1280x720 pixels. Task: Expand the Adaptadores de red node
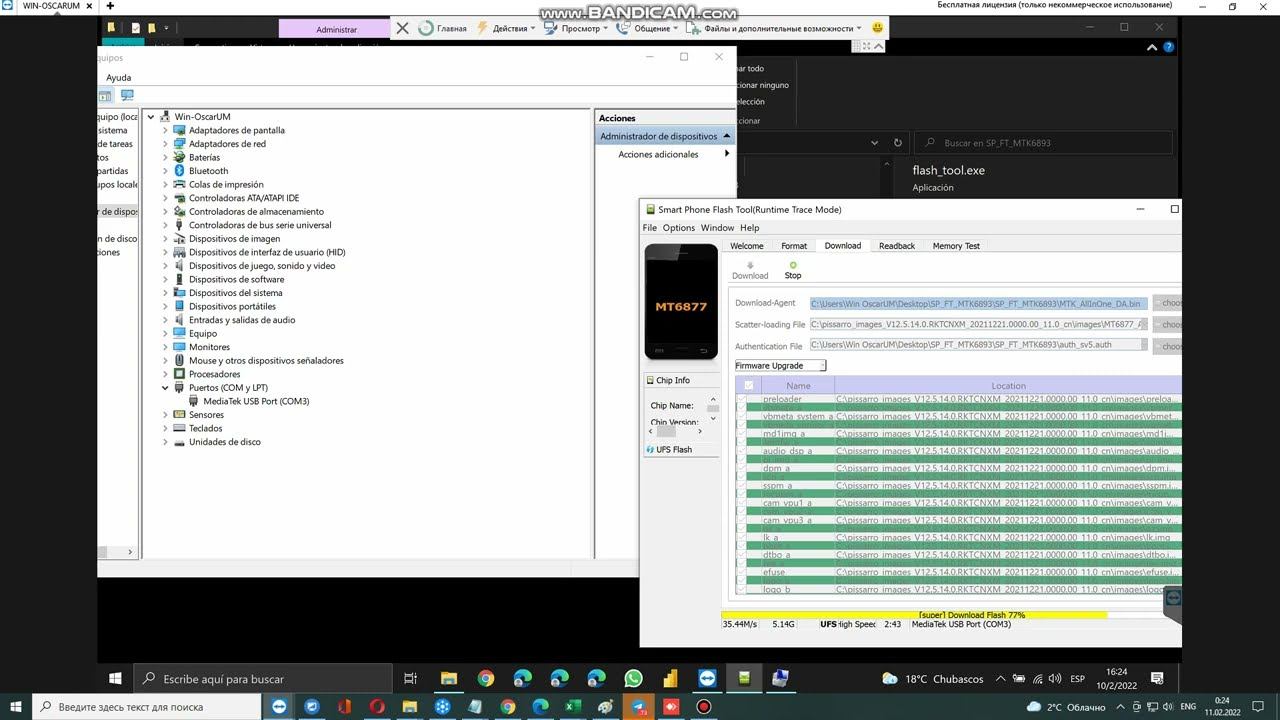click(x=166, y=144)
